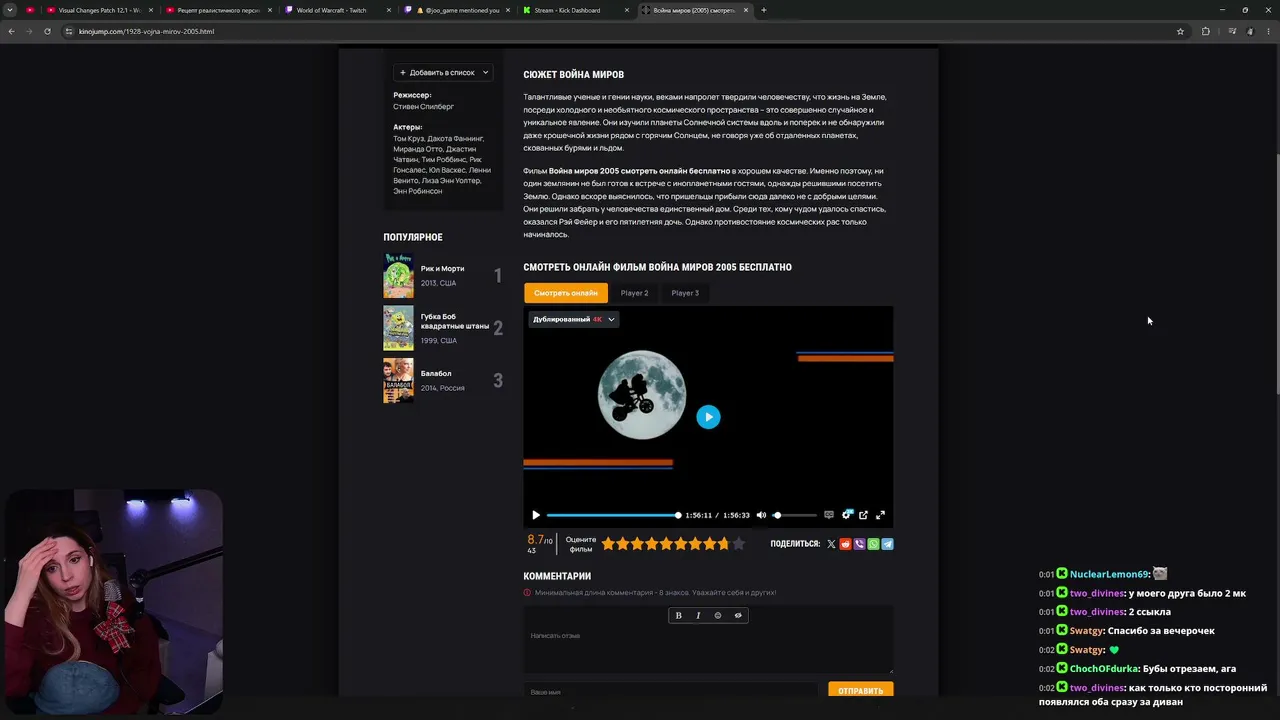
Task: Open the 'Балабол' popular link
Action: 436,373
